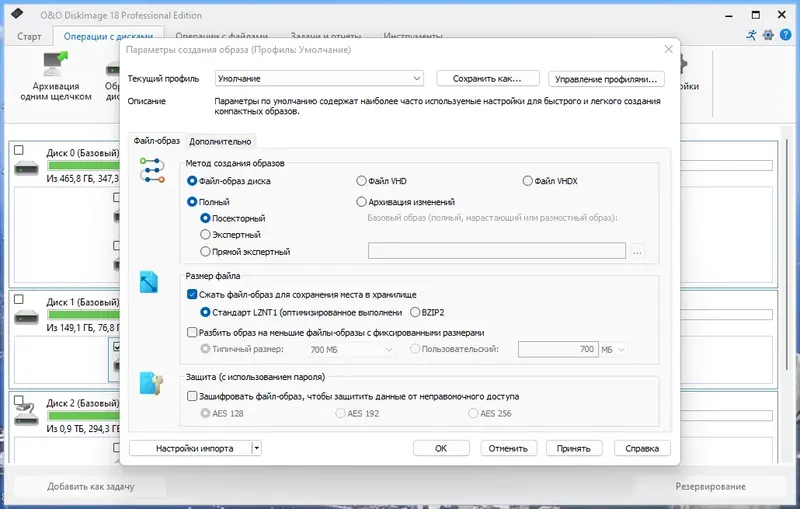Image resolution: width=800 pixels, height=509 pixels.
Task: Choose Архивация изменений option
Action: [361, 202]
